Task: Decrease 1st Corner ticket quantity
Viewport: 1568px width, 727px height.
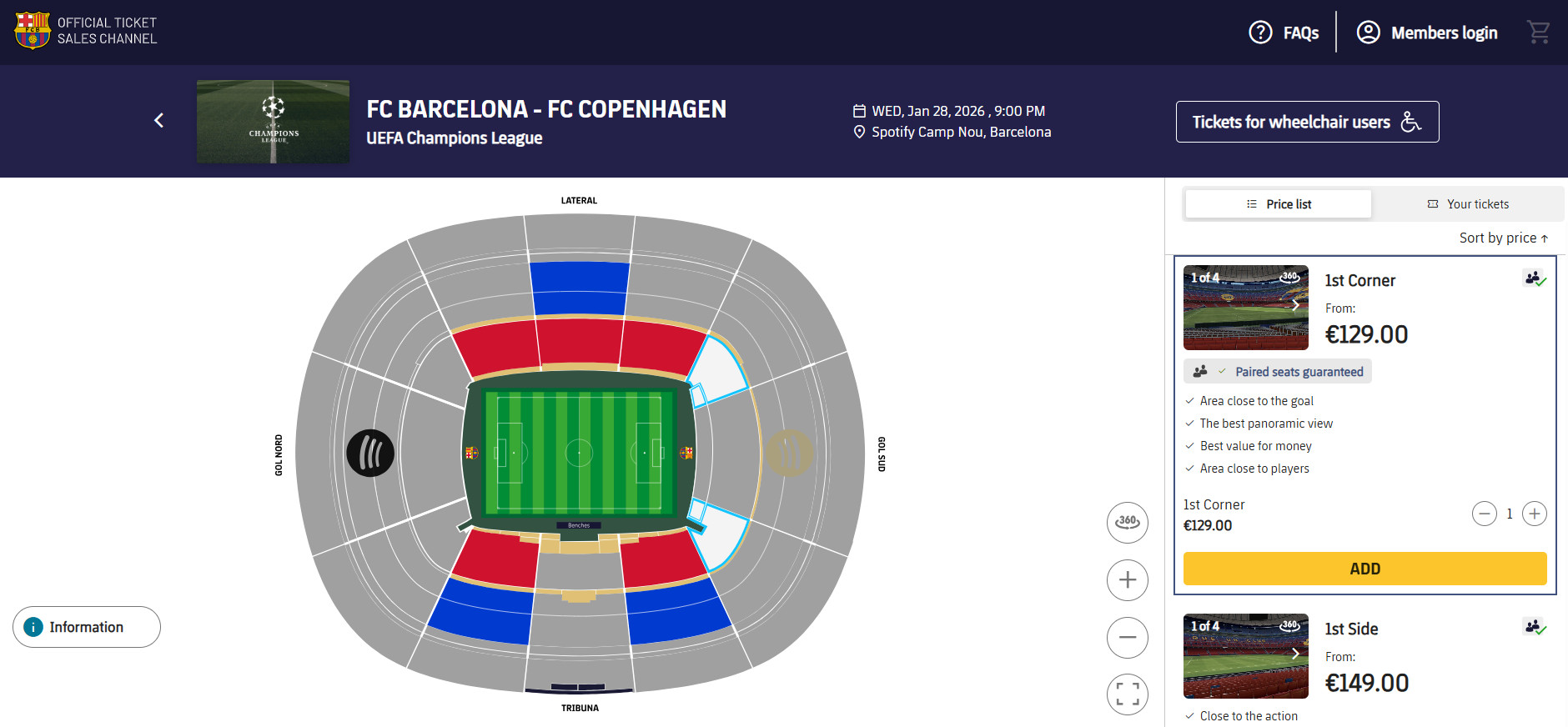Action: click(1484, 514)
